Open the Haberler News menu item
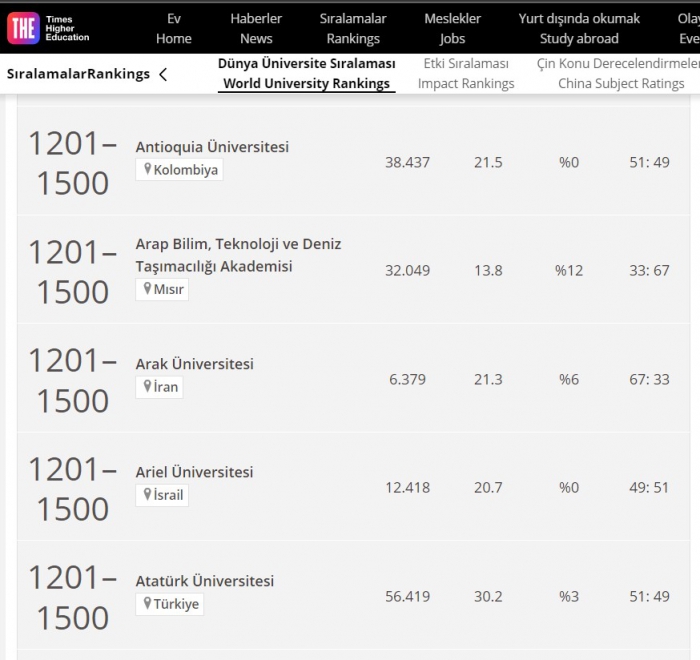 [x=256, y=29]
